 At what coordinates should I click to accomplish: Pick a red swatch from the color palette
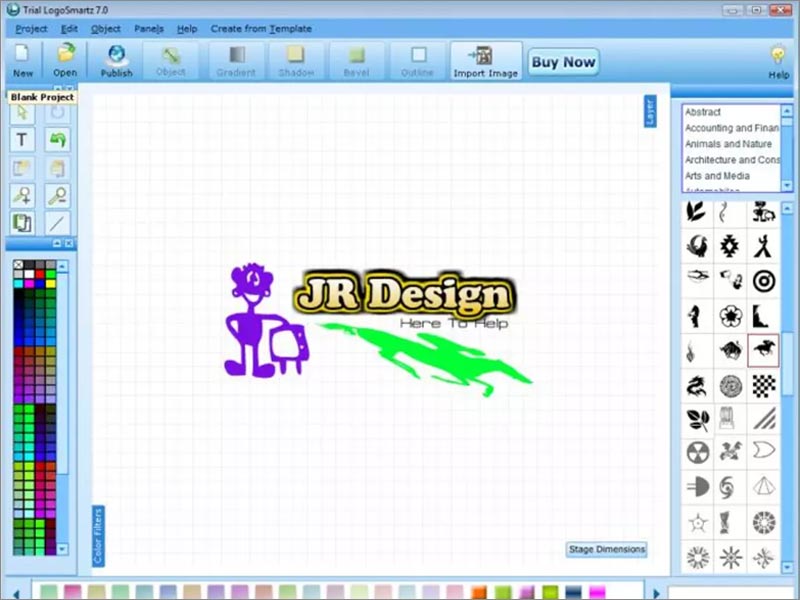pos(40,274)
